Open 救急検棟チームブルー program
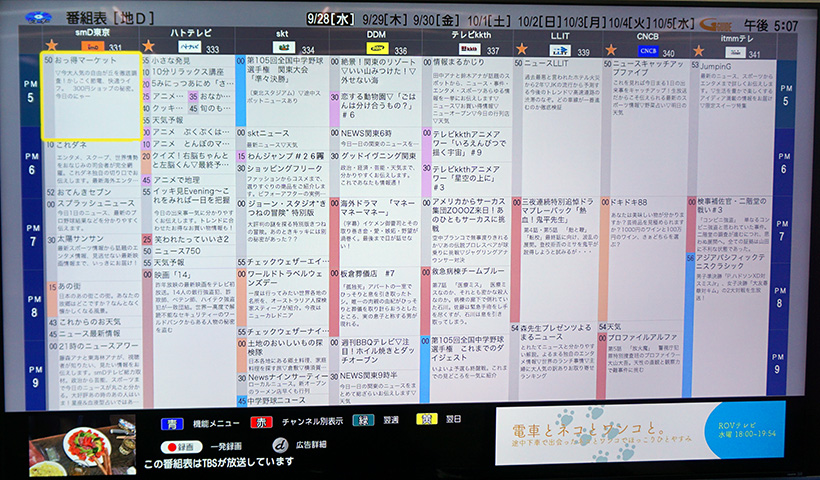Image resolution: width=820 pixels, height=480 pixels. pyautogui.click(x=466, y=301)
